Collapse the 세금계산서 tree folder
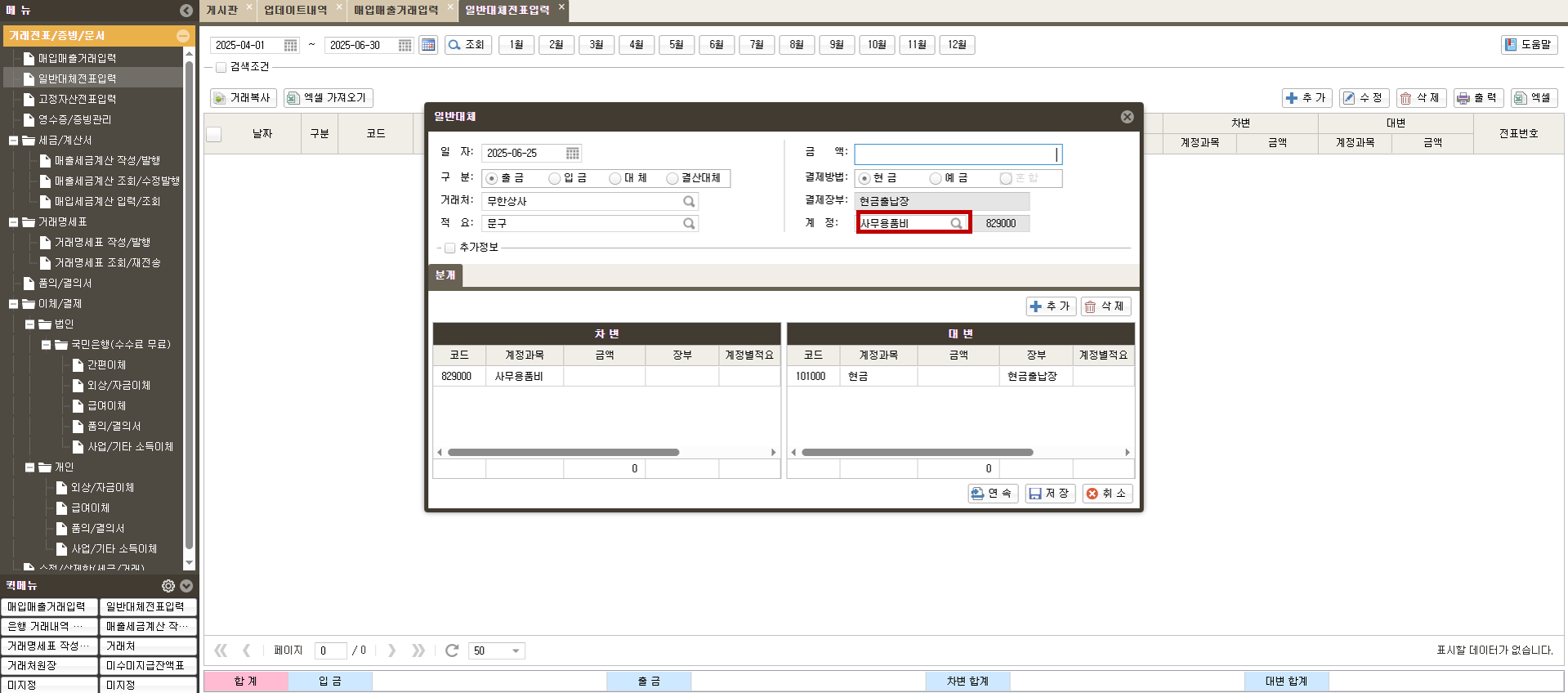 [13, 141]
